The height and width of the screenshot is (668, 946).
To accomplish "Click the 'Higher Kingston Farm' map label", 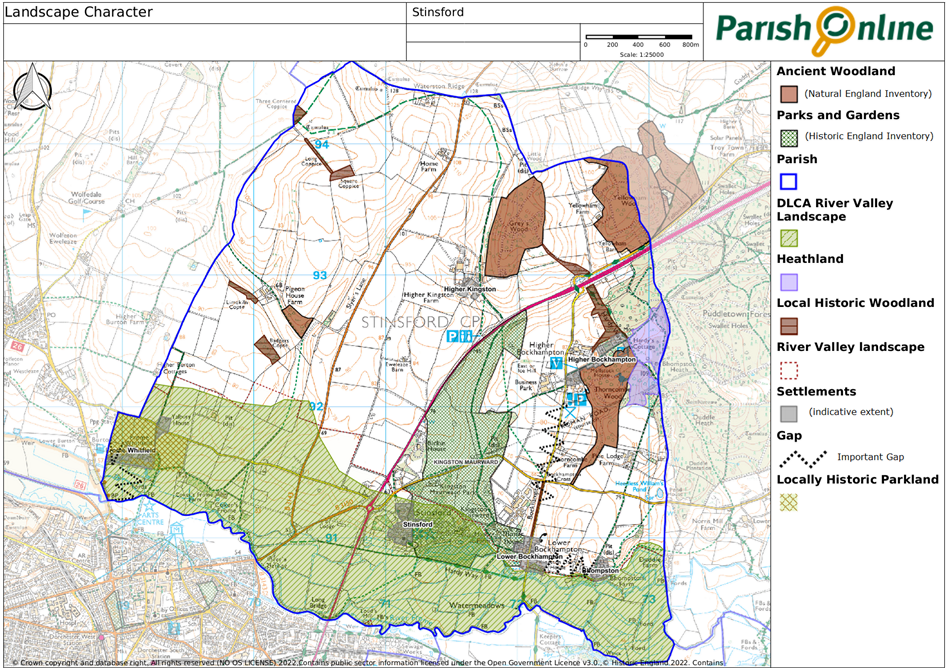I will point(428,297).
